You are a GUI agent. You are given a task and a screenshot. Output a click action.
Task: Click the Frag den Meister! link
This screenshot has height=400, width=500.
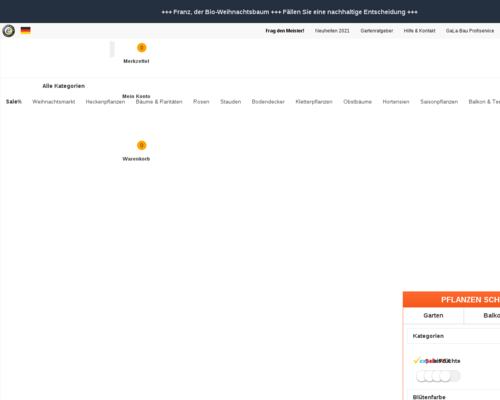(x=285, y=31)
